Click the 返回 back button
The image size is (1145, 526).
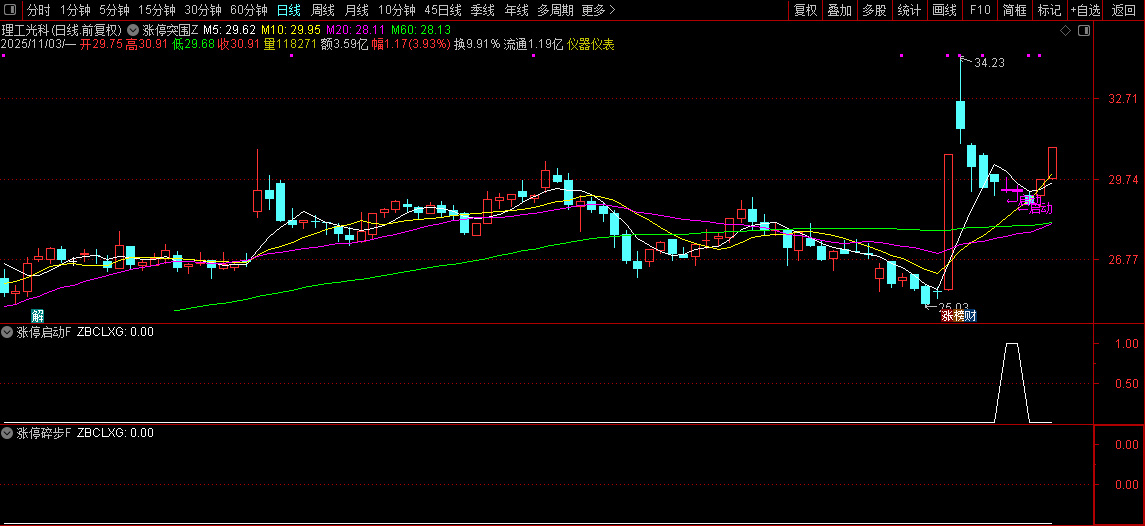pyautogui.click(x=1124, y=10)
